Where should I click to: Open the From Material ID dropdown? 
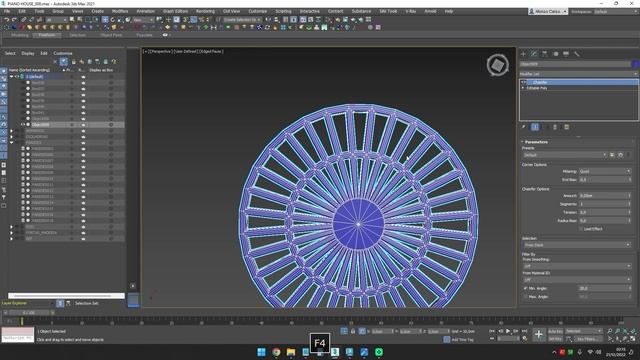(x=577, y=280)
